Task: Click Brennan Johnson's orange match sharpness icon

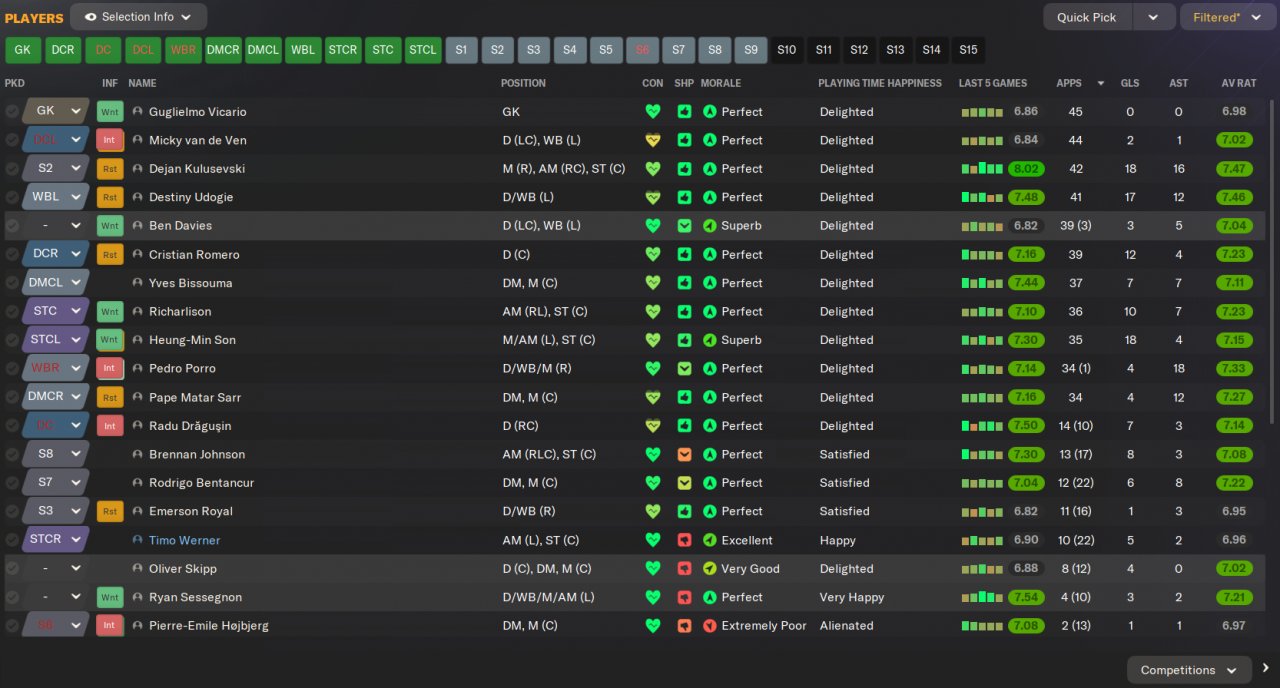Action: 684,454
